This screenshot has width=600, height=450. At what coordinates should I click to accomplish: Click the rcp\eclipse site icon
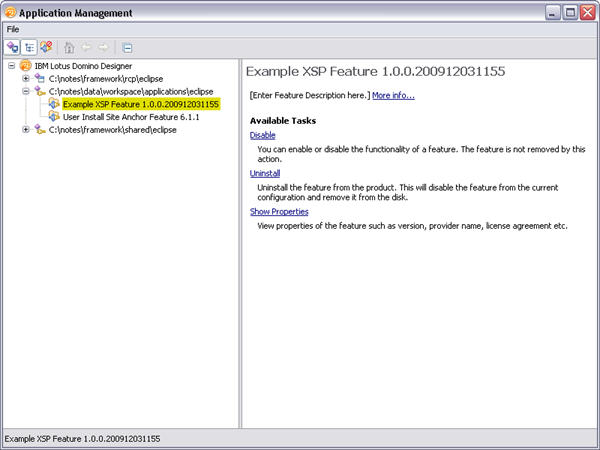coord(40,78)
